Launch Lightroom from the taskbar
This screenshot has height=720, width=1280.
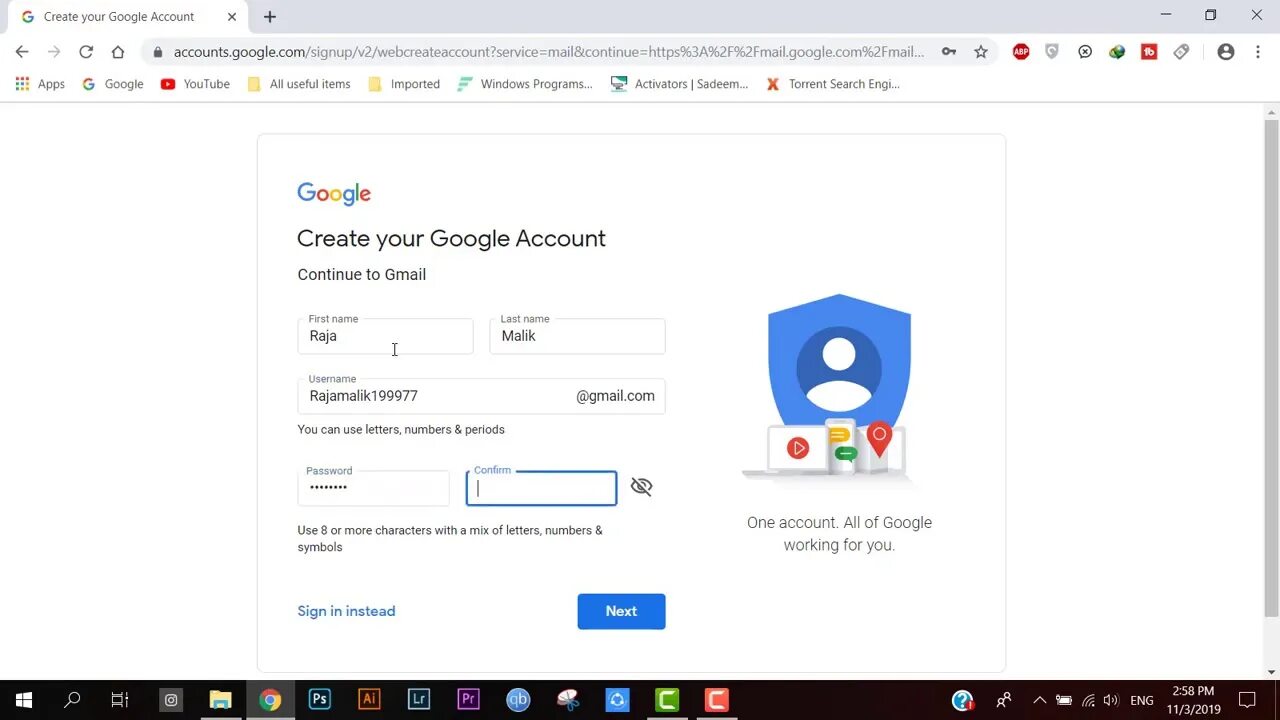pyautogui.click(x=418, y=700)
